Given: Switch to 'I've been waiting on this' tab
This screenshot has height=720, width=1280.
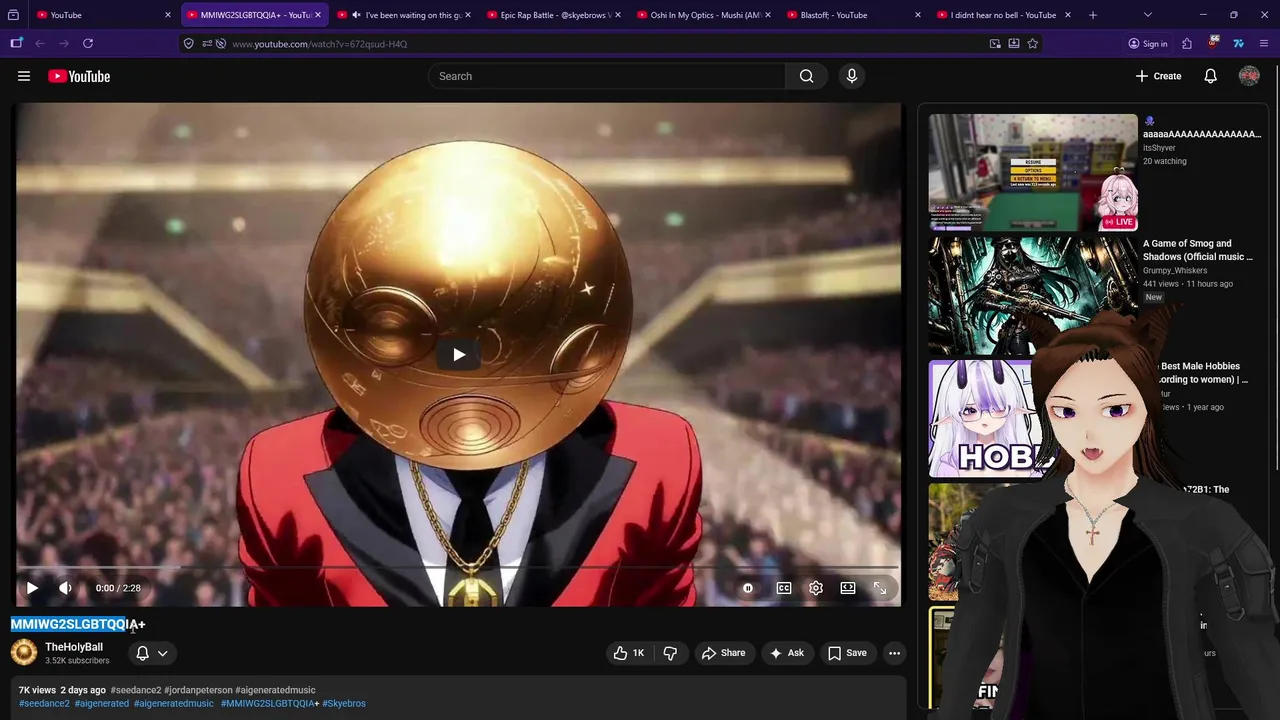Looking at the screenshot, I should coord(405,15).
